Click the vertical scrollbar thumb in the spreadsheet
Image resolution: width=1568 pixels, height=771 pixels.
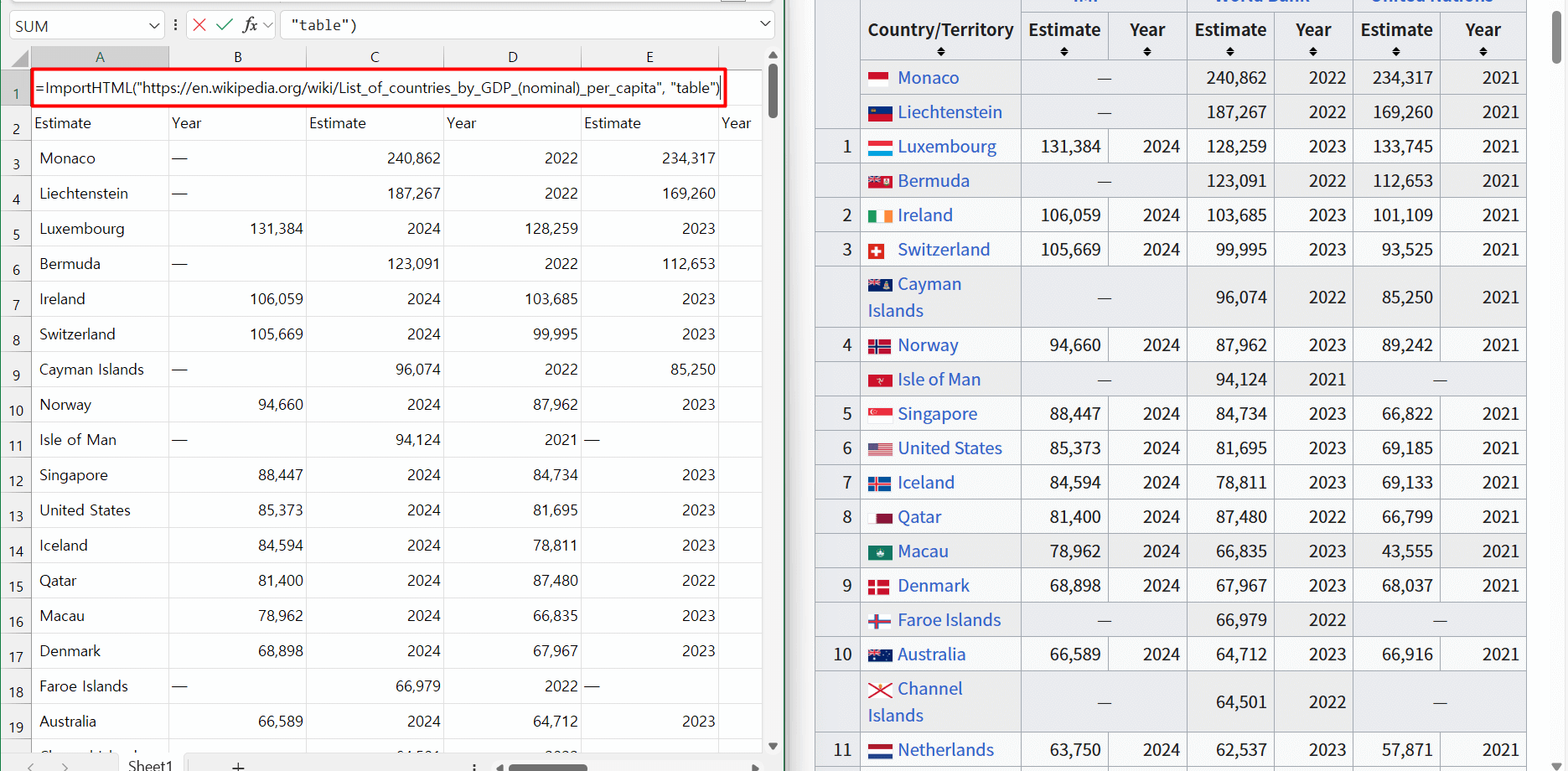point(773,91)
